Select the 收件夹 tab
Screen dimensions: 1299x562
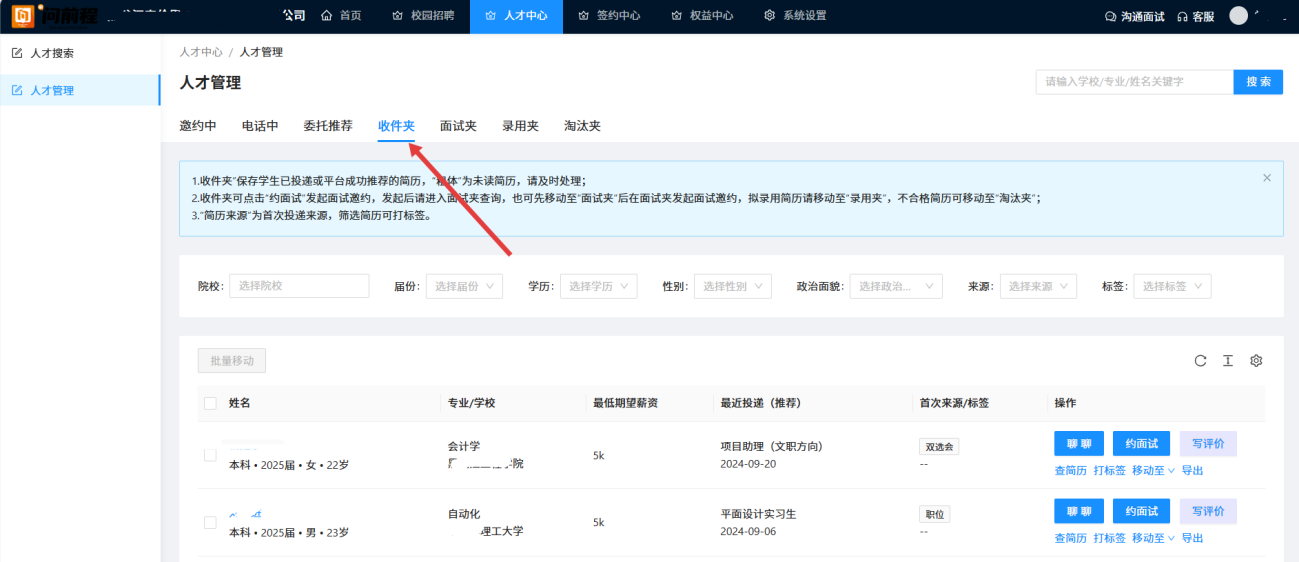(x=396, y=126)
